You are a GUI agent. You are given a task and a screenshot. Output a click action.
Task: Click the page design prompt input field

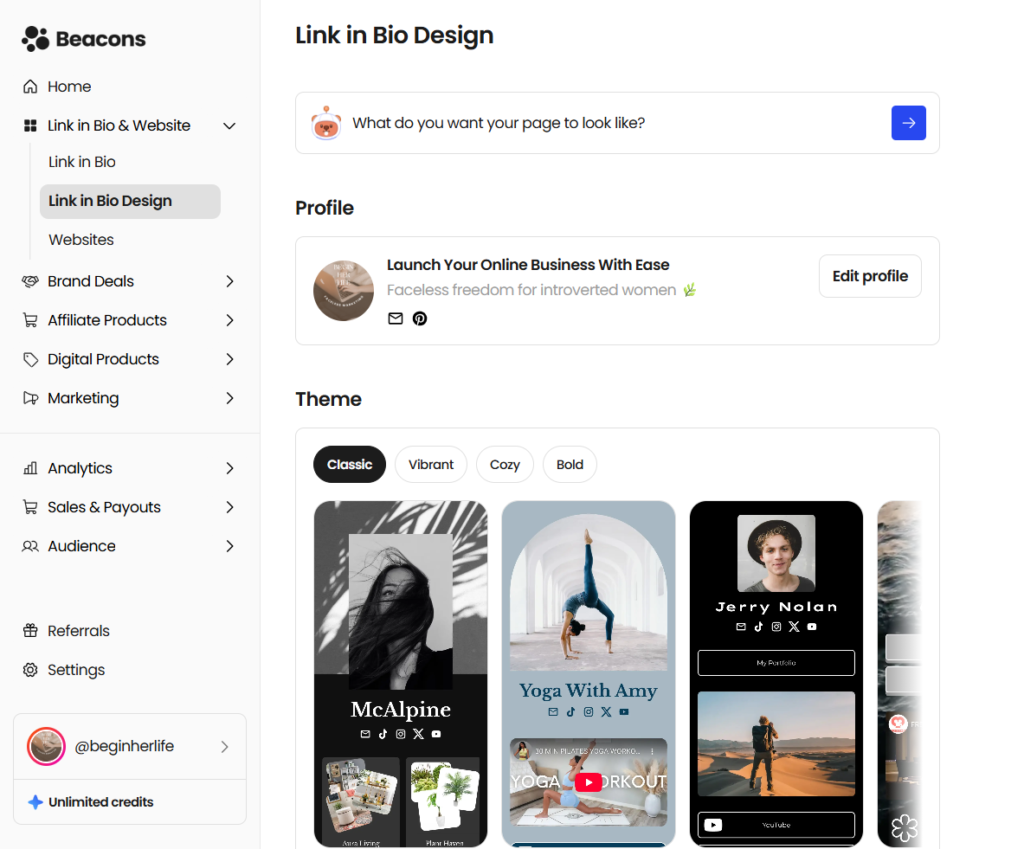(610, 123)
